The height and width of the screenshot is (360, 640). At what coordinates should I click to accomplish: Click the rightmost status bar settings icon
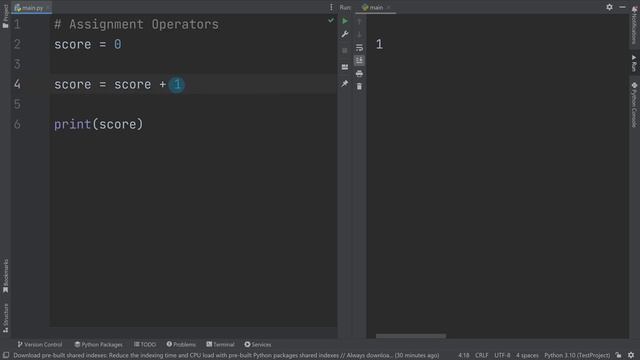point(631,356)
